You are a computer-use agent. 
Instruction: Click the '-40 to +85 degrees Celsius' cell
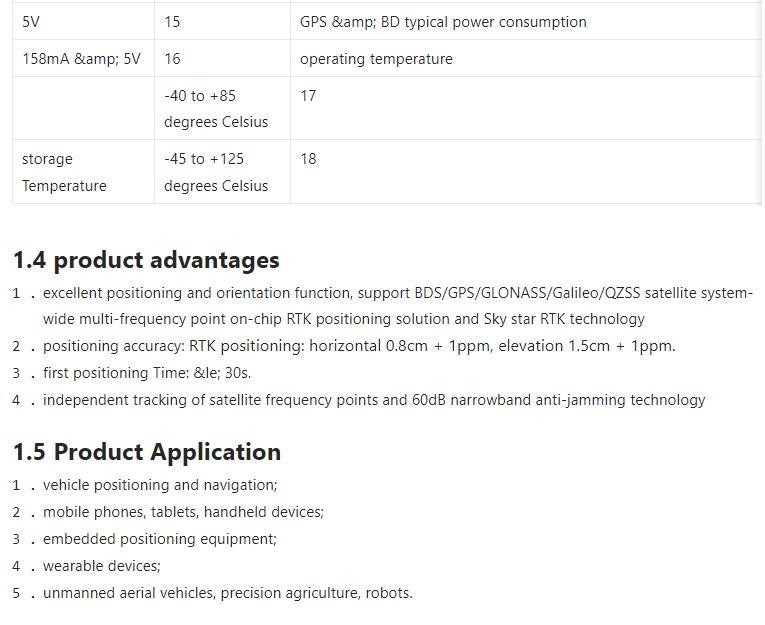[222, 108]
